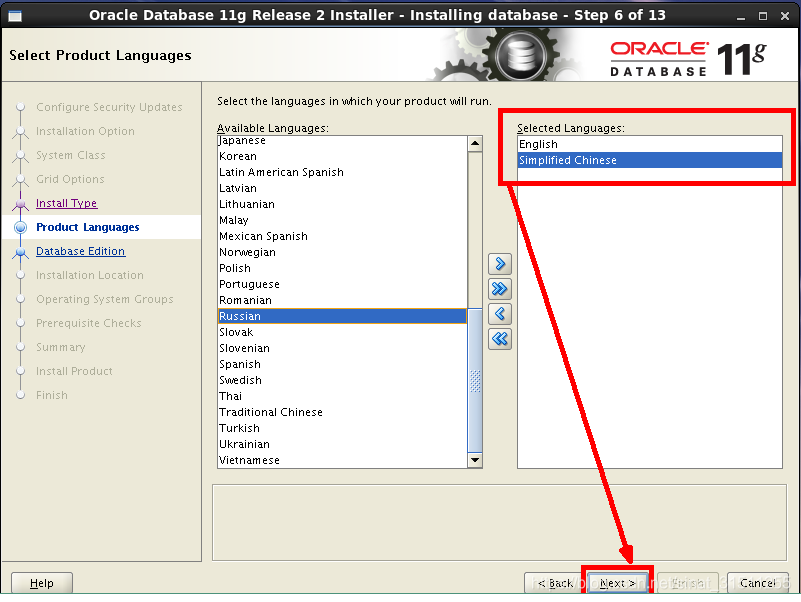Viewport: 801px width, 602px height.
Task: Select Ukrainian in Available Languages
Action: [342, 445]
